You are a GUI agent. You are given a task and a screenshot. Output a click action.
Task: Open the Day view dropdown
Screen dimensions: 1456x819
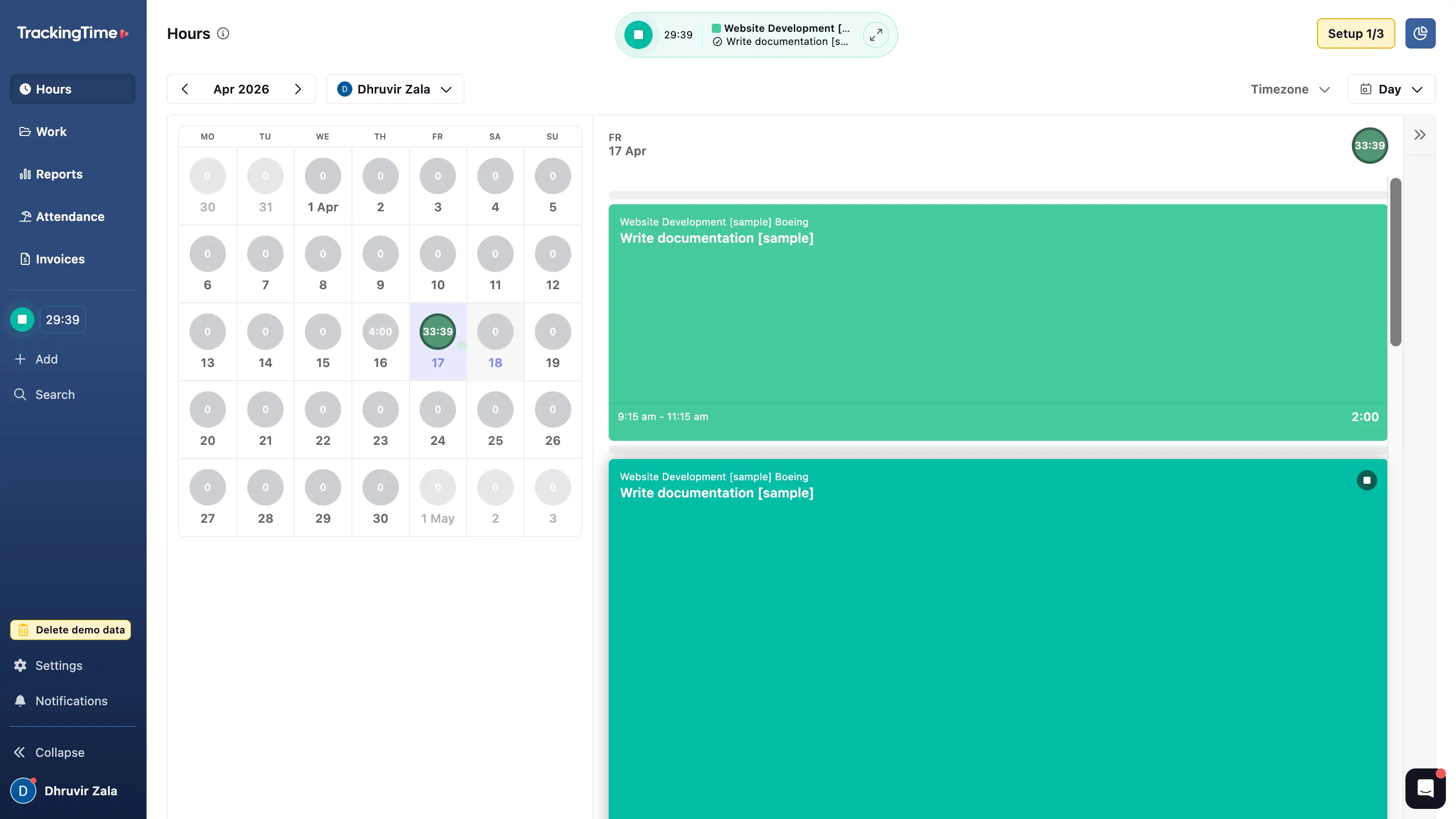[x=1391, y=89]
